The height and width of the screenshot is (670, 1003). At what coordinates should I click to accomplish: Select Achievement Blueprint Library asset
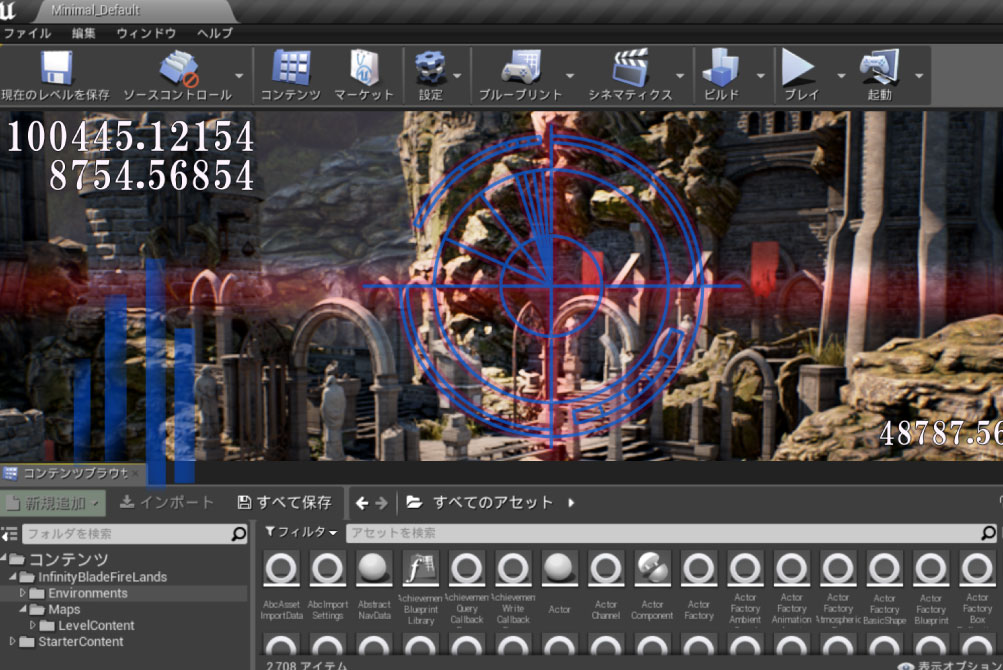pyautogui.click(x=420, y=588)
